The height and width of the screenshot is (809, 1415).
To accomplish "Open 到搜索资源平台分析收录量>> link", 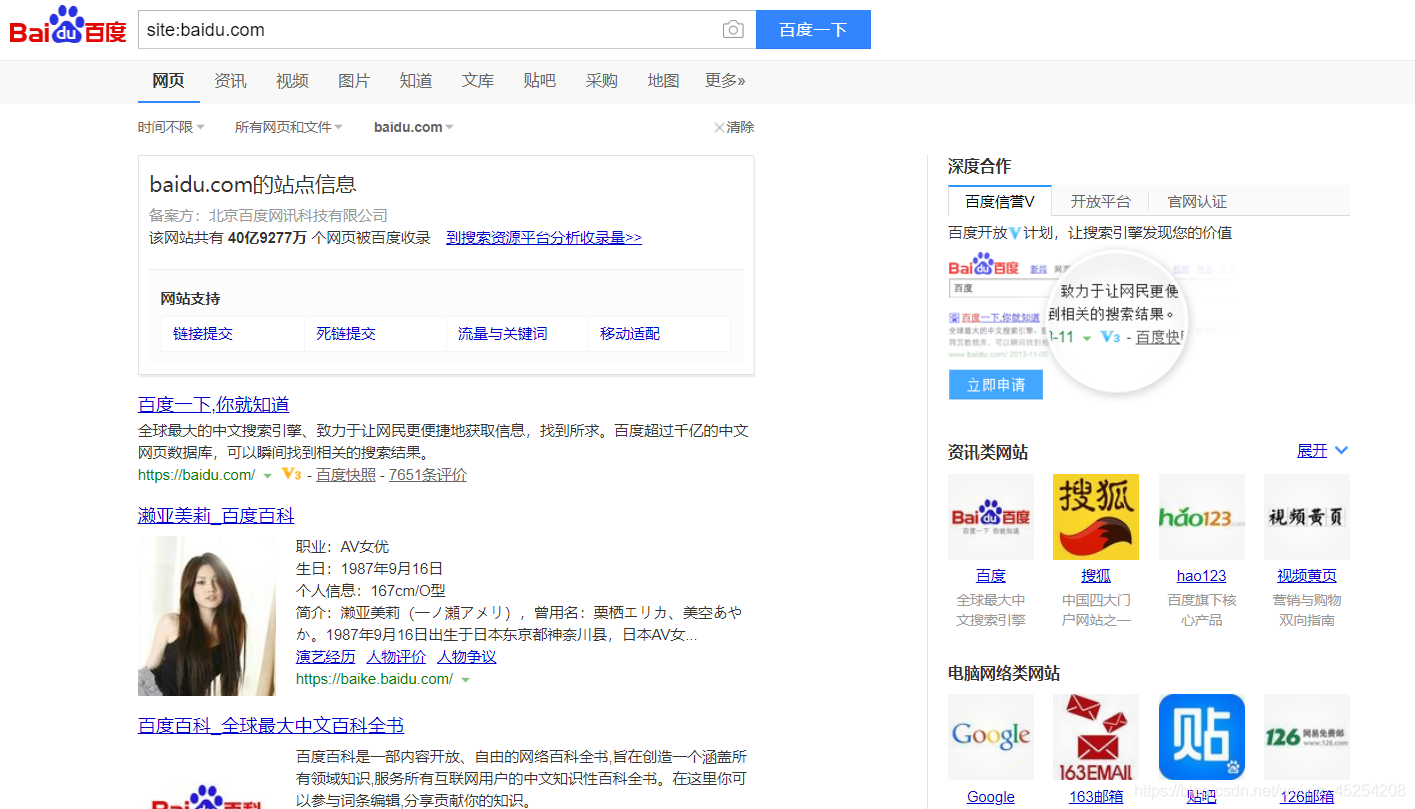I will coord(544,238).
